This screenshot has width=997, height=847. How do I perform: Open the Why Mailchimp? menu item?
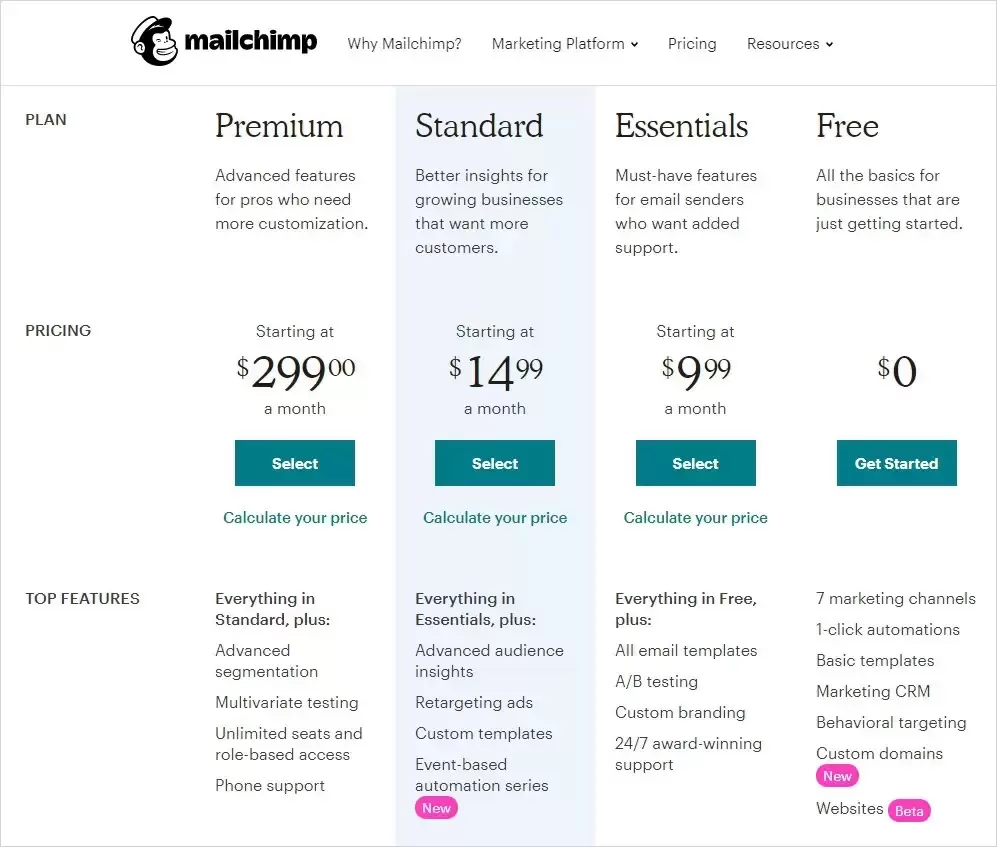tap(404, 43)
